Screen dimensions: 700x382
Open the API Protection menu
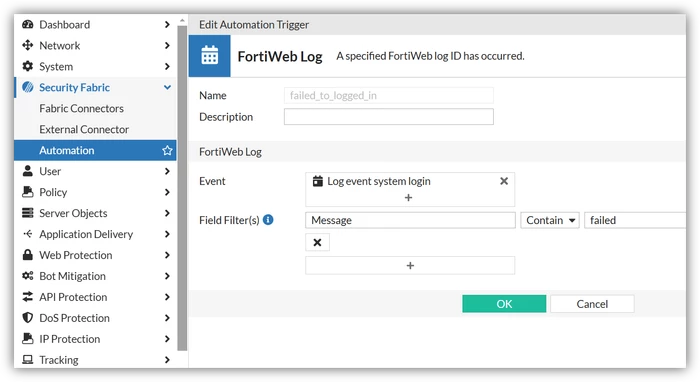73,297
